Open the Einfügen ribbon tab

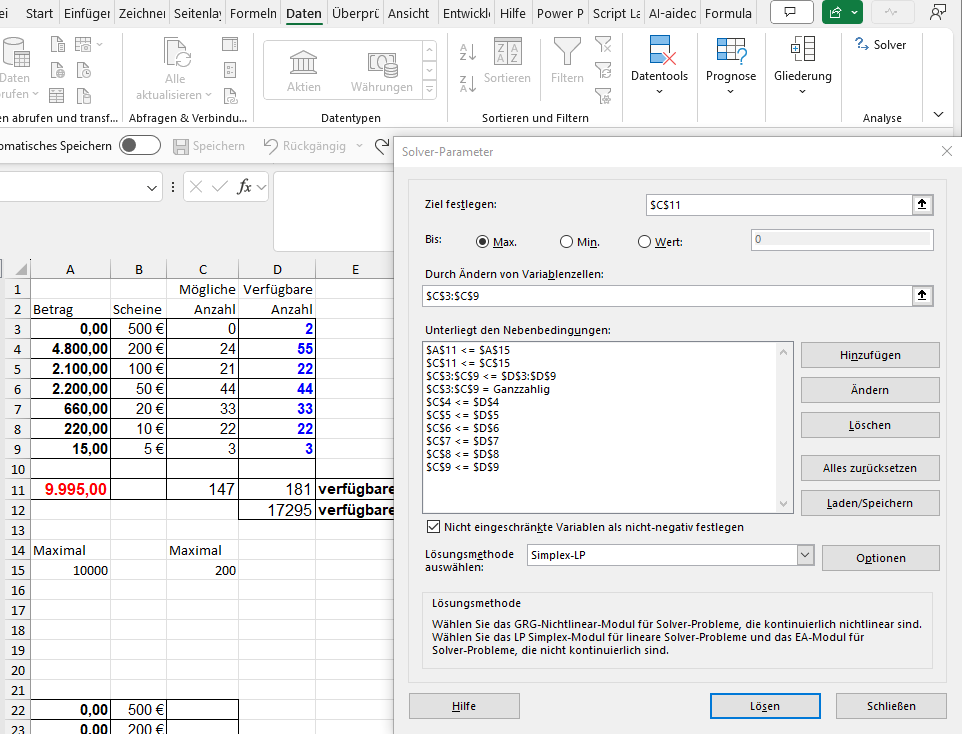[x=87, y=13]
